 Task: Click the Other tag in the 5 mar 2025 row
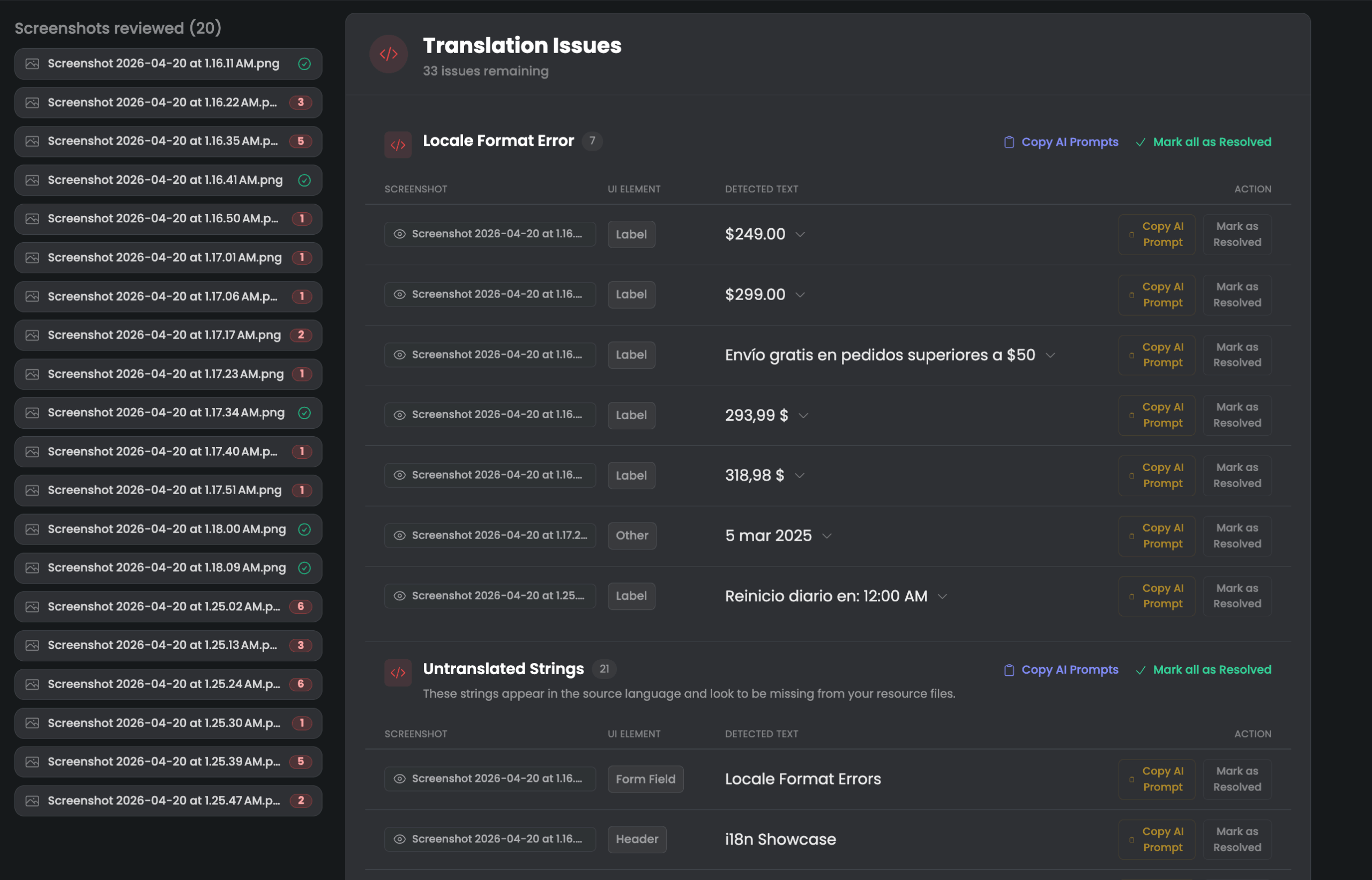tap(632, 536)
